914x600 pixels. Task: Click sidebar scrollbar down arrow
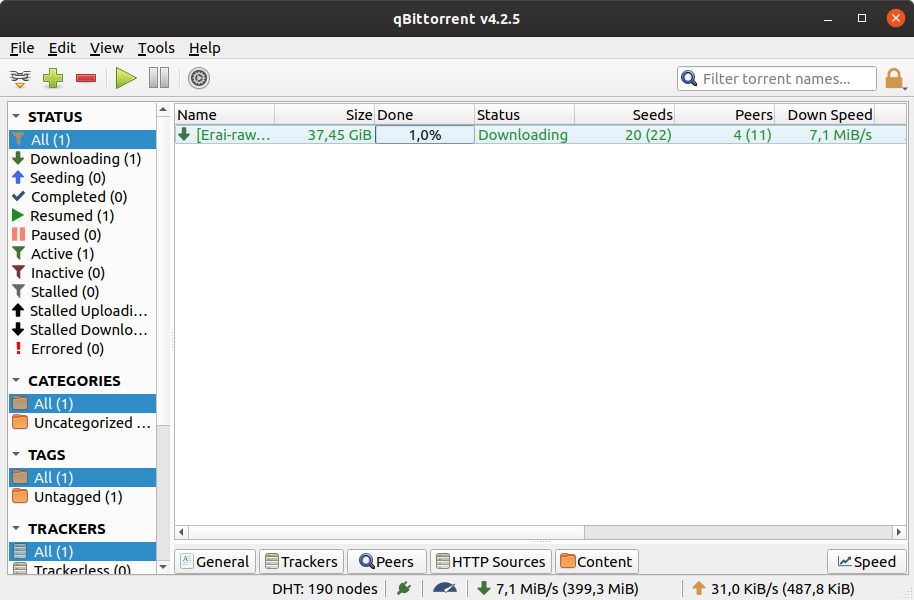click(163, 567)
